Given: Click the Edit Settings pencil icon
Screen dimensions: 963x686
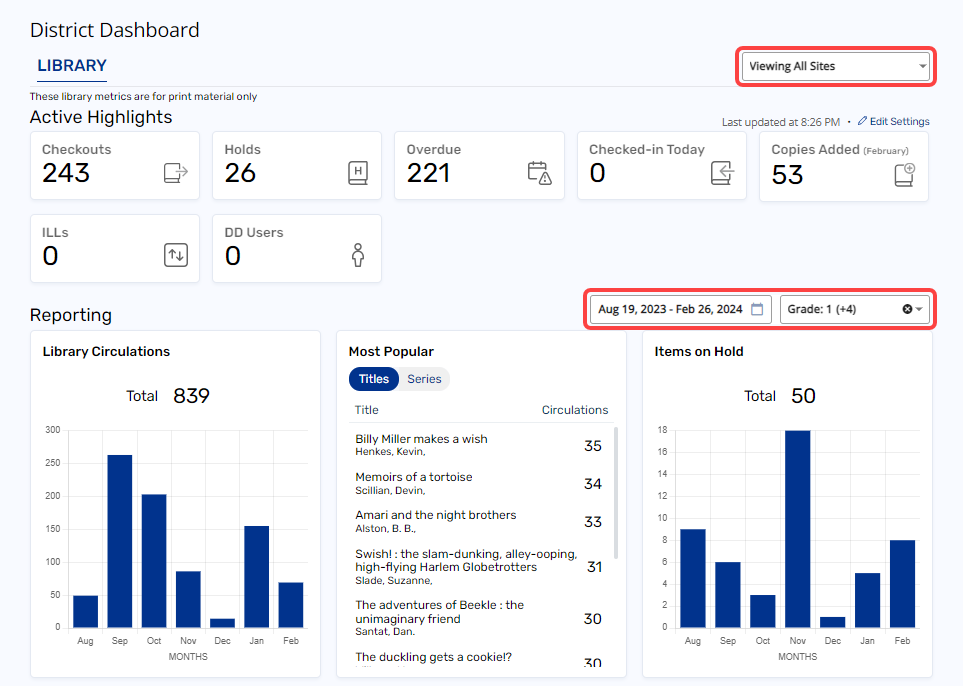Looking at the screenshot, I should click(863, 121).
